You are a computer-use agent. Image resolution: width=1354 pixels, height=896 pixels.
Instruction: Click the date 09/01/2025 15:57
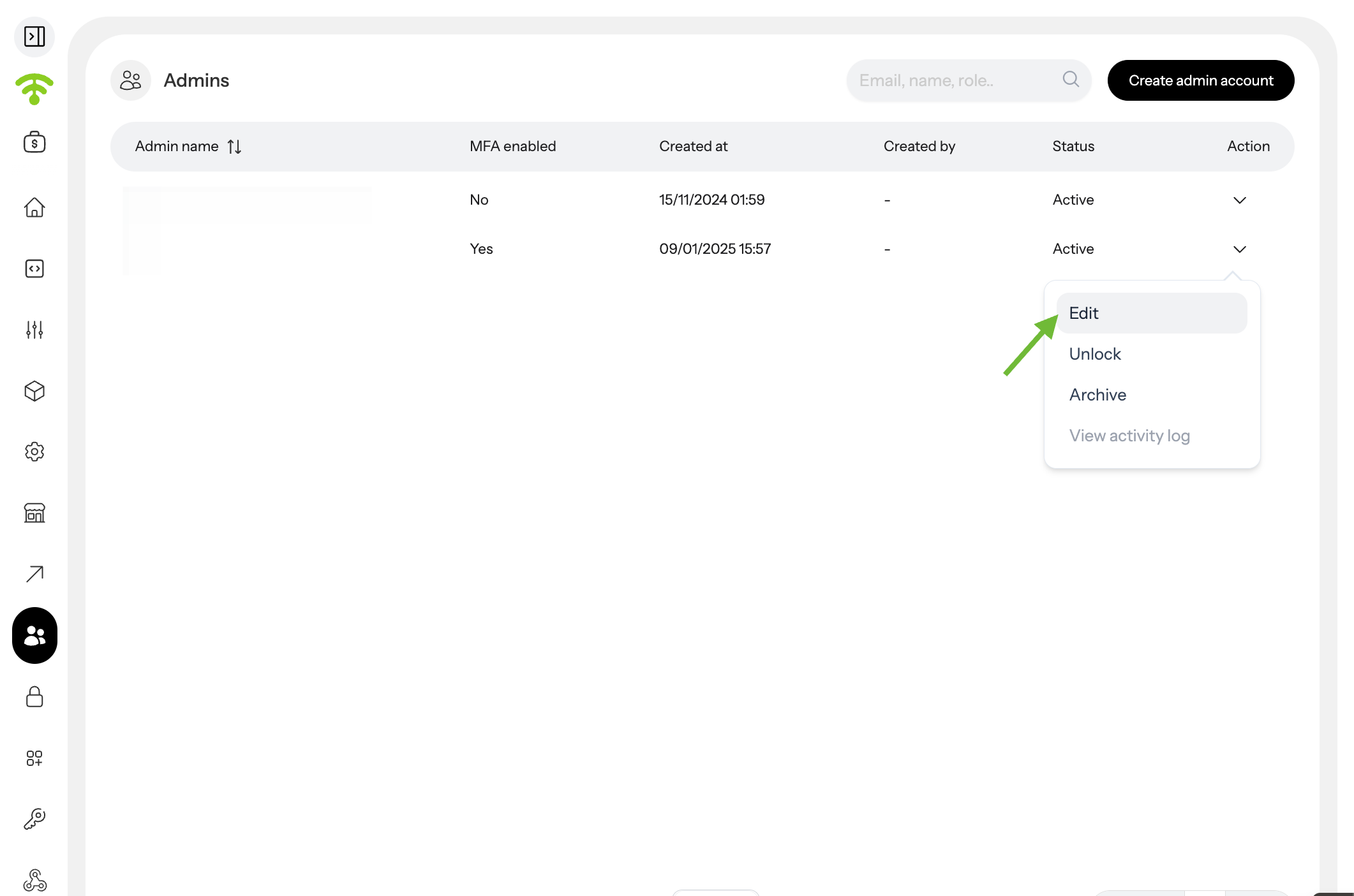pos(715,249)
